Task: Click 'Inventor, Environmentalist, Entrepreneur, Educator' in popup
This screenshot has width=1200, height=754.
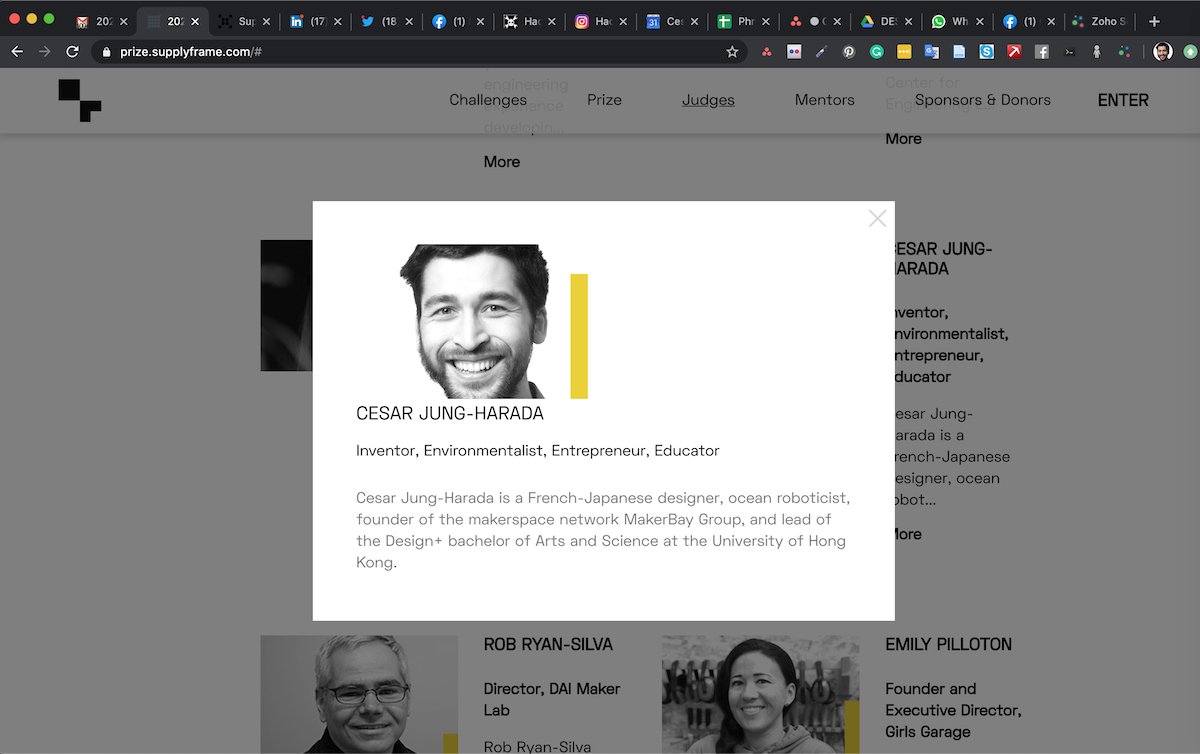Action: click(x=538, y=451)
